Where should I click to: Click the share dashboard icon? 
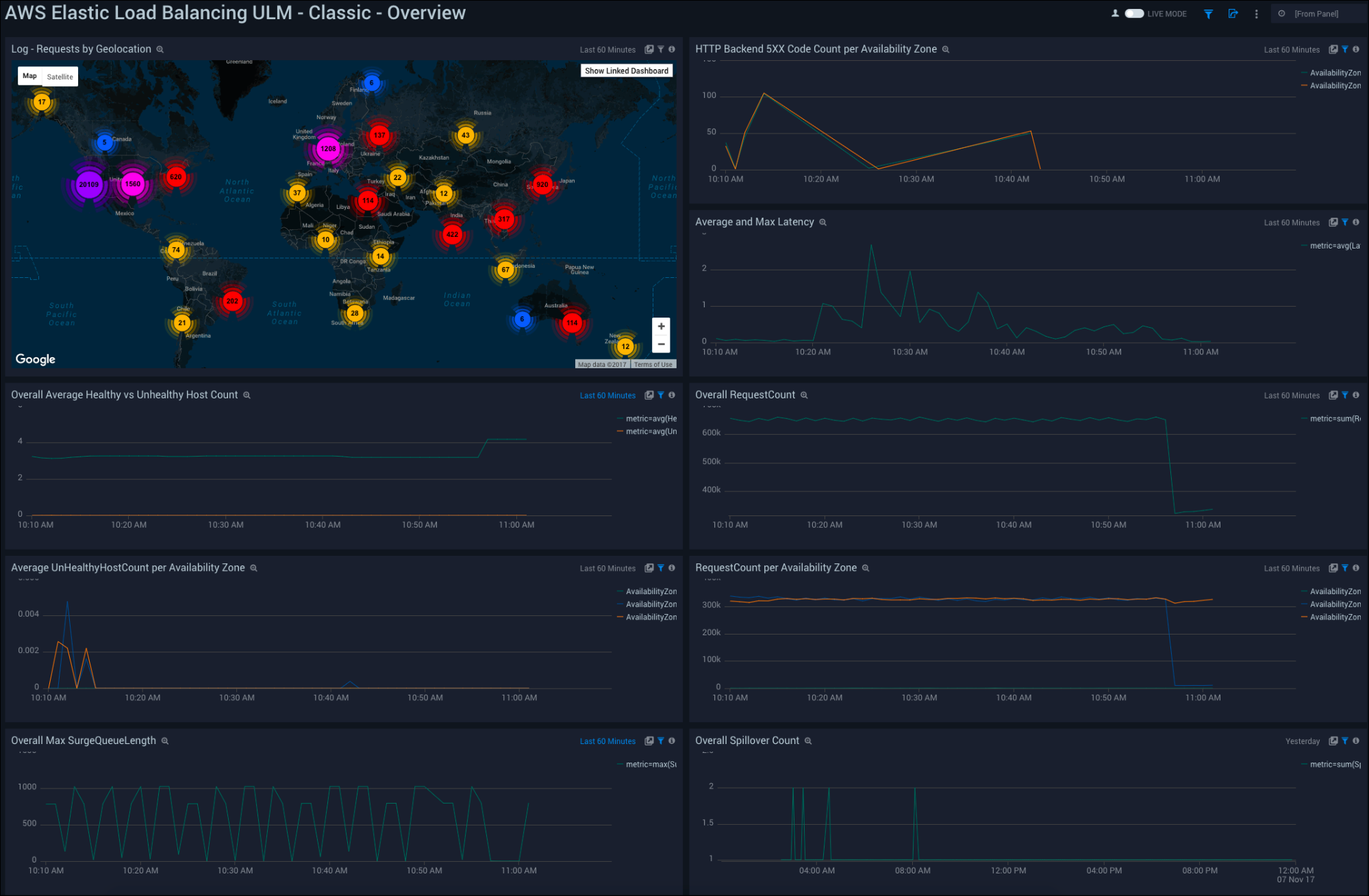(x=1233, y=14)
